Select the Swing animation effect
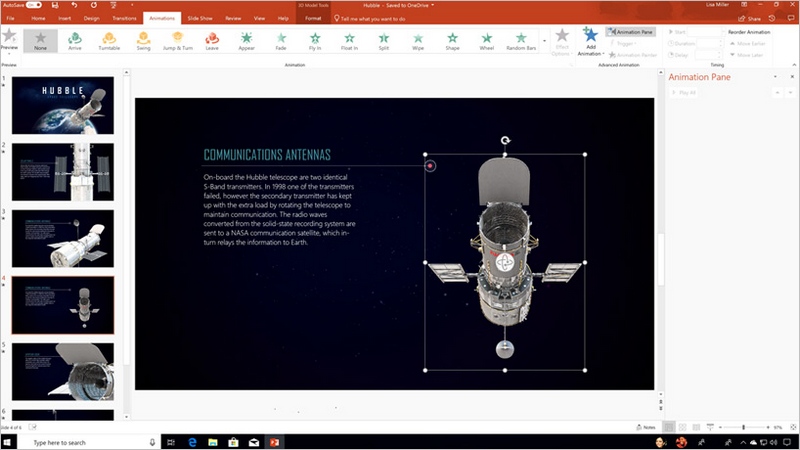This screenshot has height=450, width=800. (143, 40)
